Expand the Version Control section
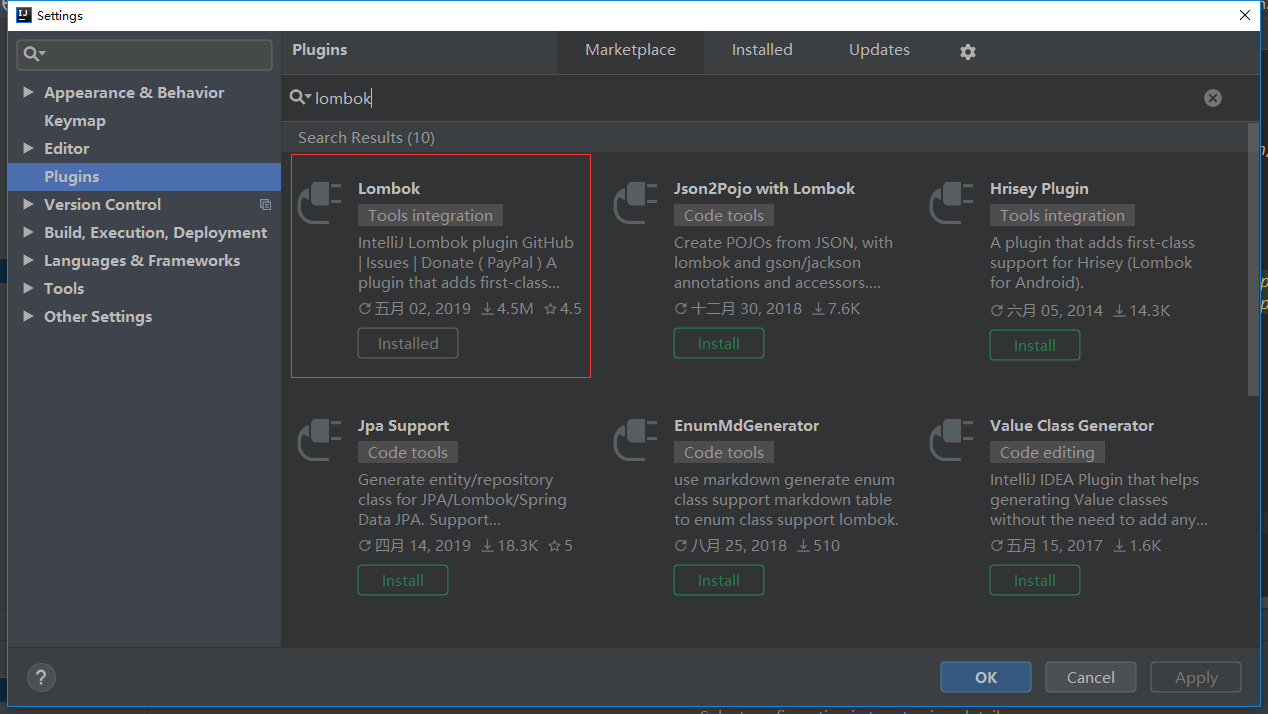 28,204
